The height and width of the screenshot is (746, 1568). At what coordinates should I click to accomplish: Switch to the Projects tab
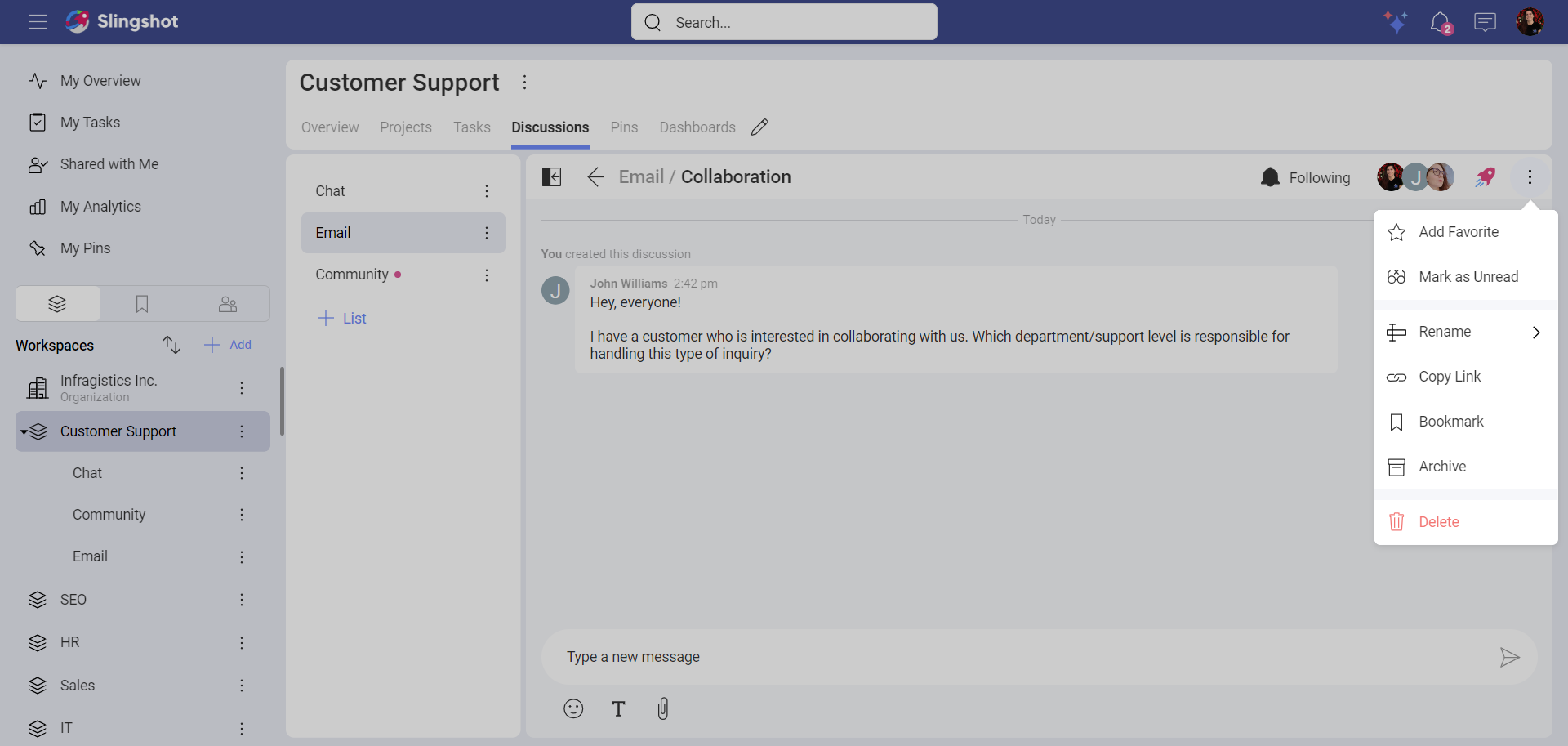pyautogui.click(x=405, y=127)
